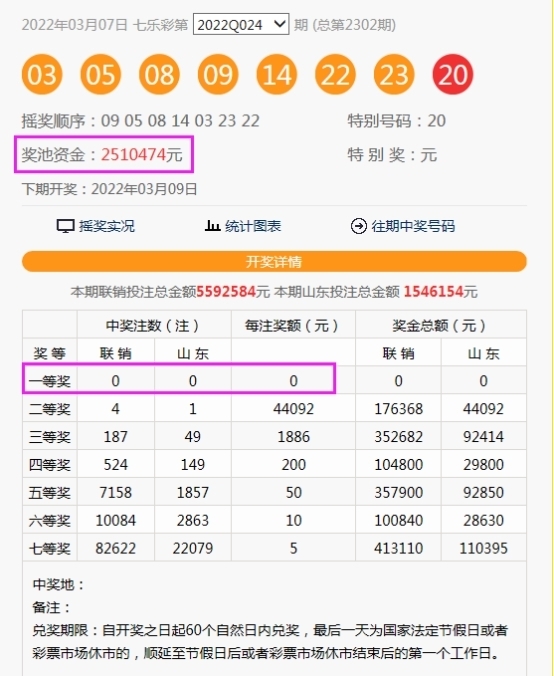
Task: Click fifth prize joint count 7158
Action: [116, 492]
